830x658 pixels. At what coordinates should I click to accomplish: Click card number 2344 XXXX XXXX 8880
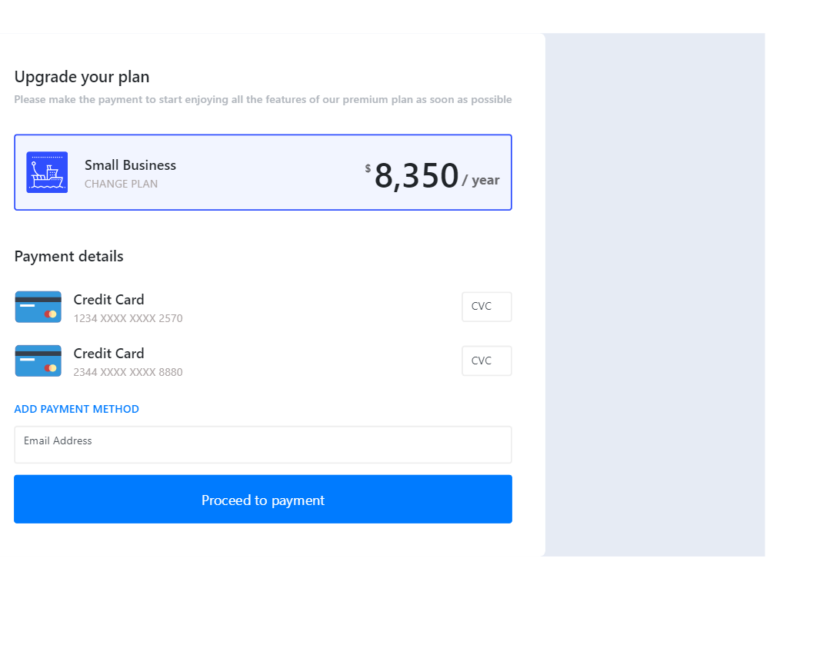(128, 373)
